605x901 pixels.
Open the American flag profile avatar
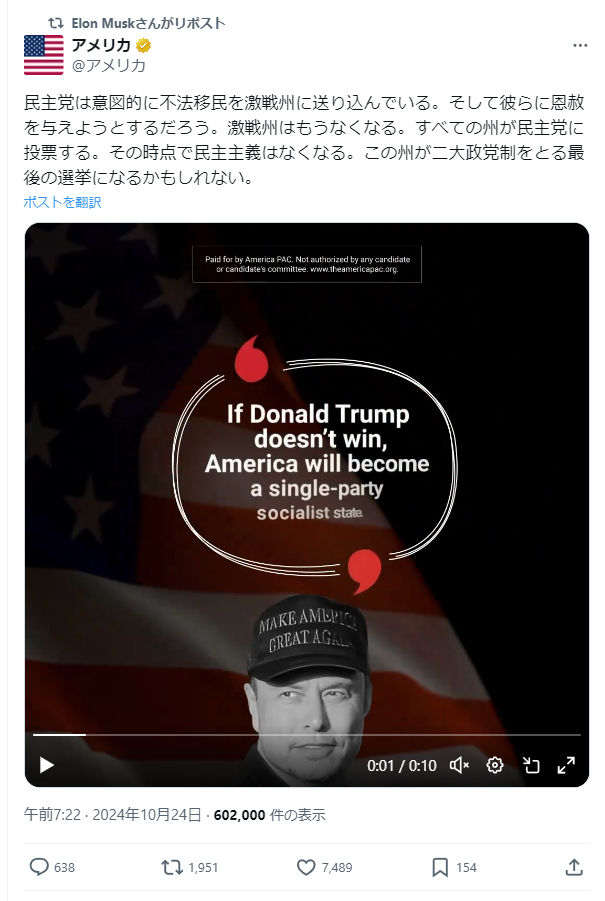(44, 55)
